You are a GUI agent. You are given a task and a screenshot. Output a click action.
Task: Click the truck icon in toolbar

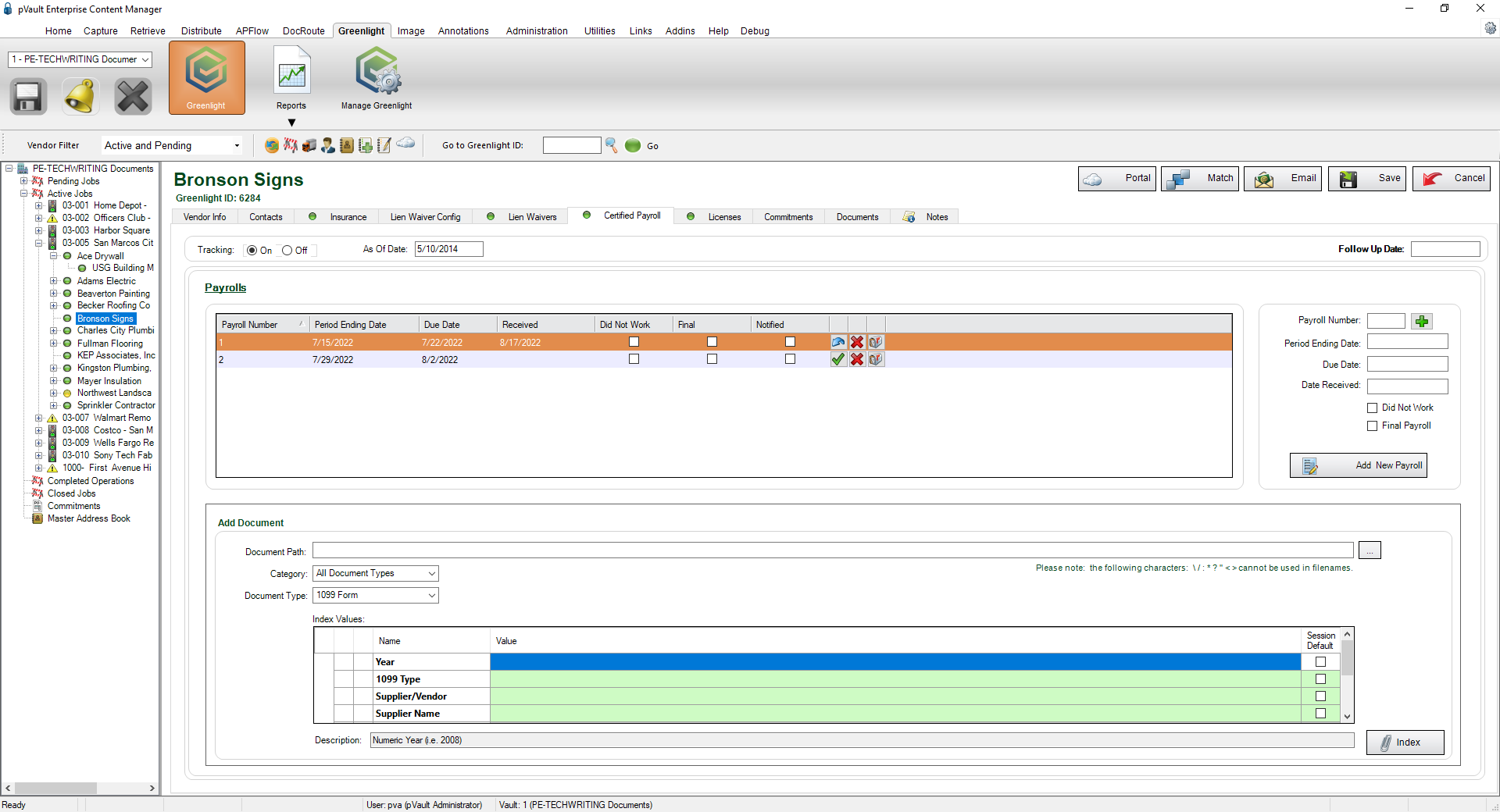(309, 145)
